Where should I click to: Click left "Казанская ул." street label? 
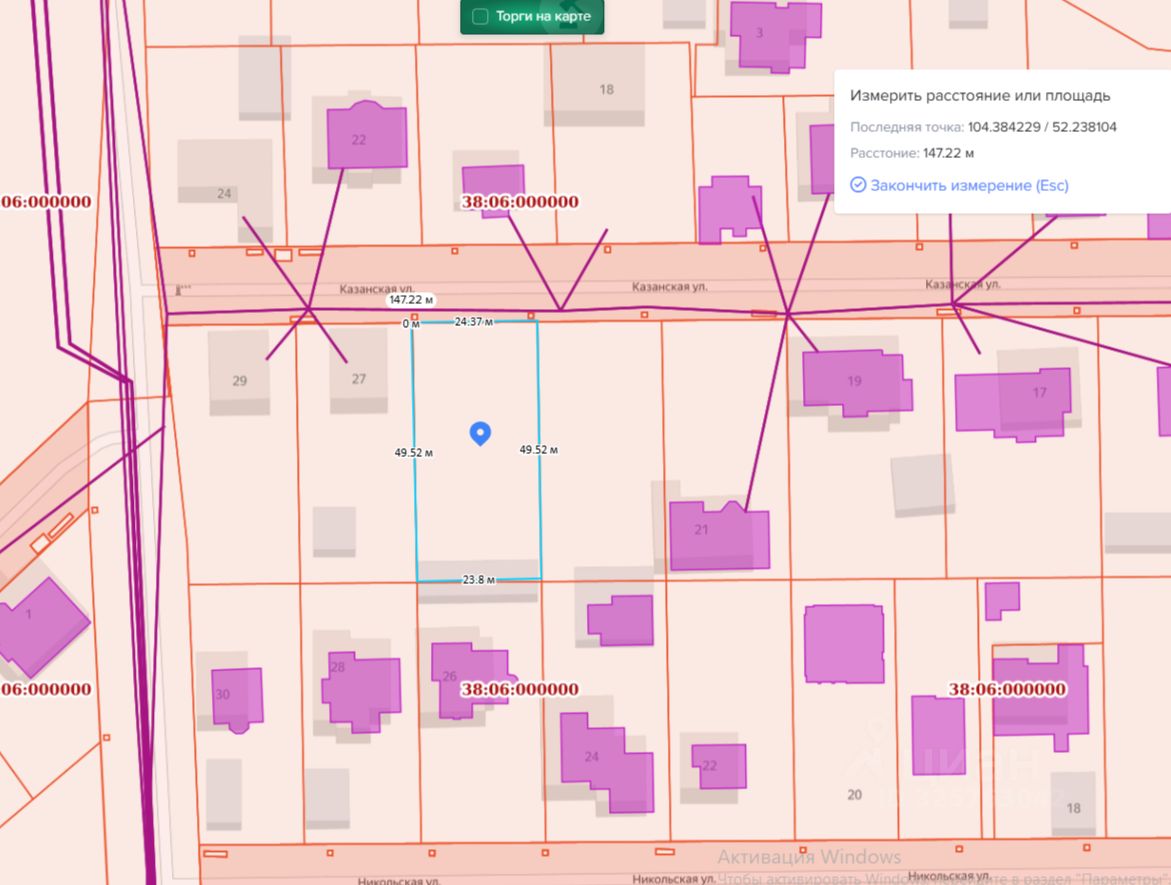(377, 288)
